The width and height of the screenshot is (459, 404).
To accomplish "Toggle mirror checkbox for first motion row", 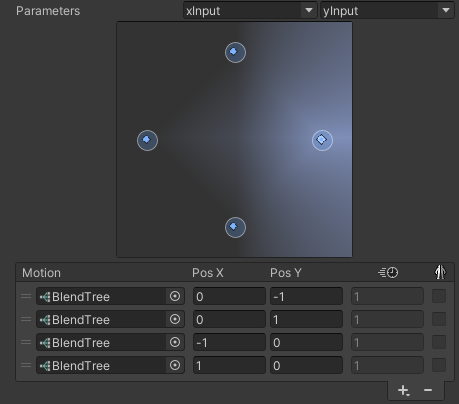I will pyautogui.click(x=439, y=296).
